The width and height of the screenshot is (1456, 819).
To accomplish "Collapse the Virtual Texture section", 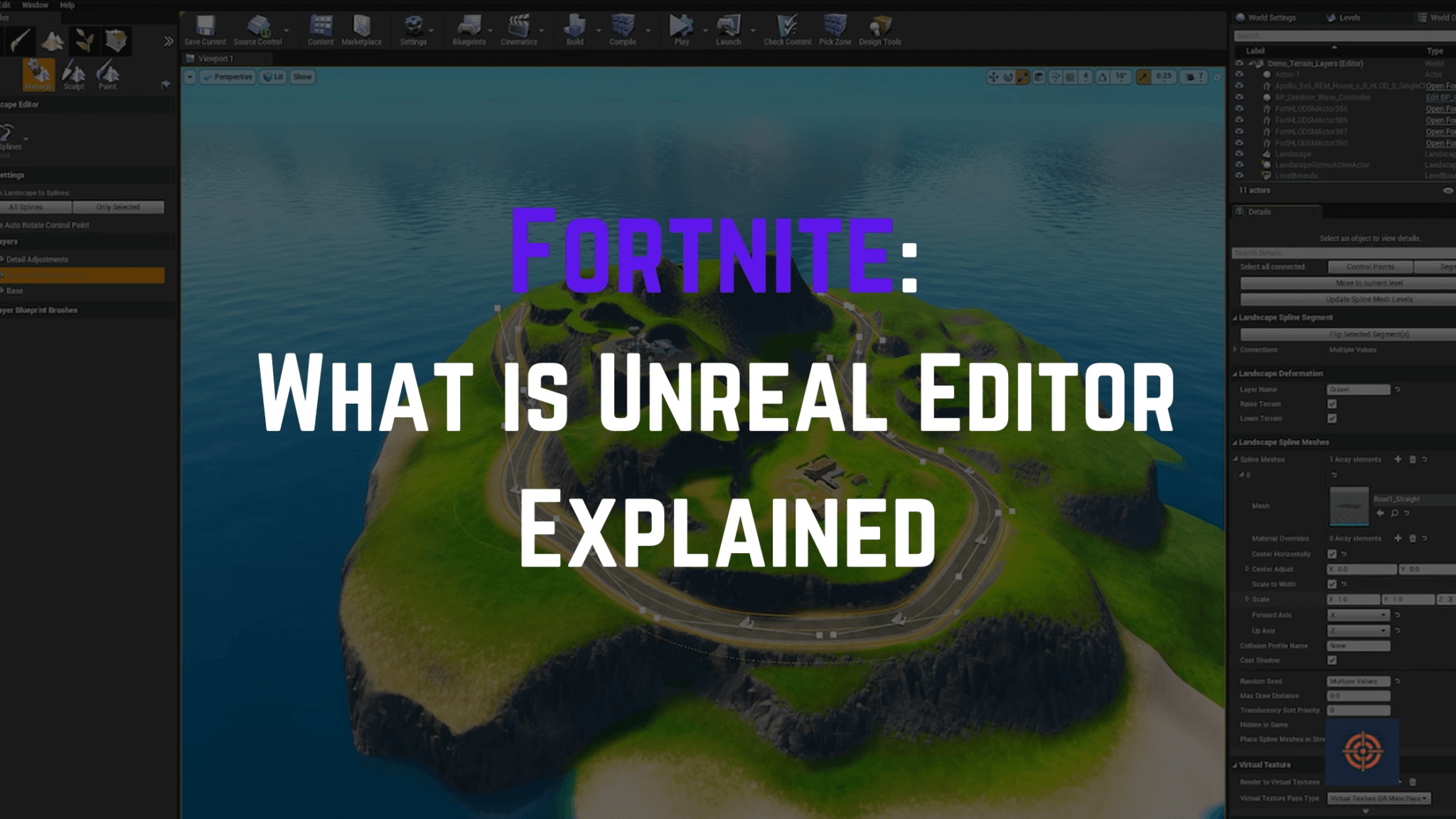I will tap(1235, 766).
